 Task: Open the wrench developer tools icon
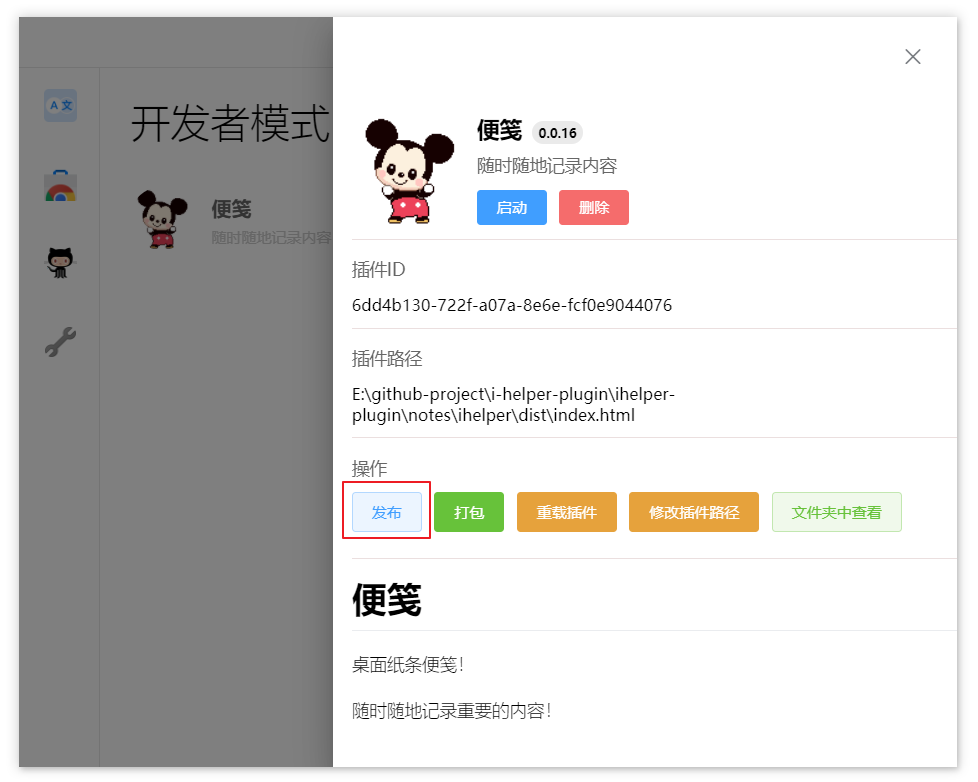click(61, 342)
